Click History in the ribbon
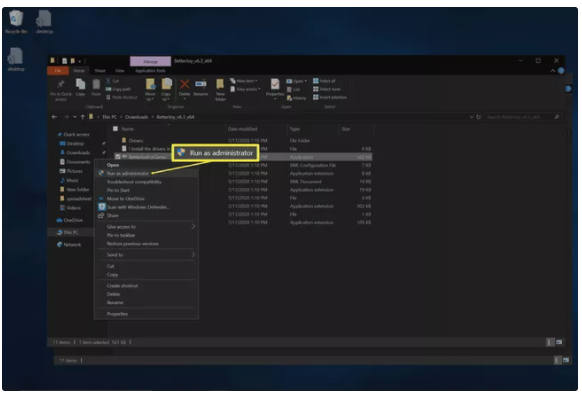The image size is (582, 394). point(297,98)
